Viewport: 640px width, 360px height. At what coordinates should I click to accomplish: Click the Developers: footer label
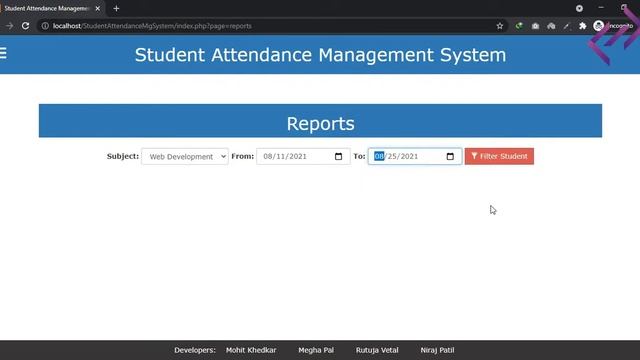(195, 350)
